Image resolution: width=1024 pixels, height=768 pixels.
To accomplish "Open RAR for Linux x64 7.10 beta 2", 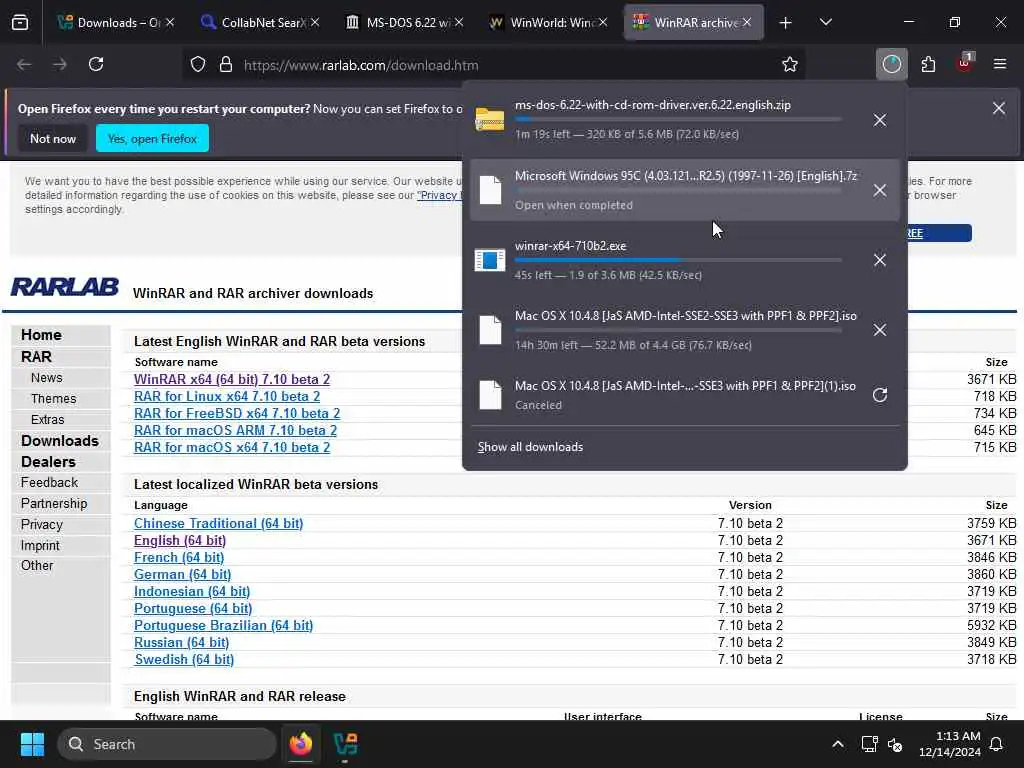I will coord(227,396).
